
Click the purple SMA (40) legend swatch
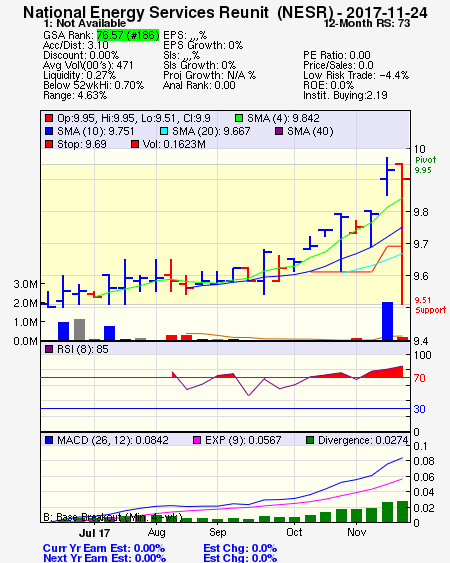279,131
